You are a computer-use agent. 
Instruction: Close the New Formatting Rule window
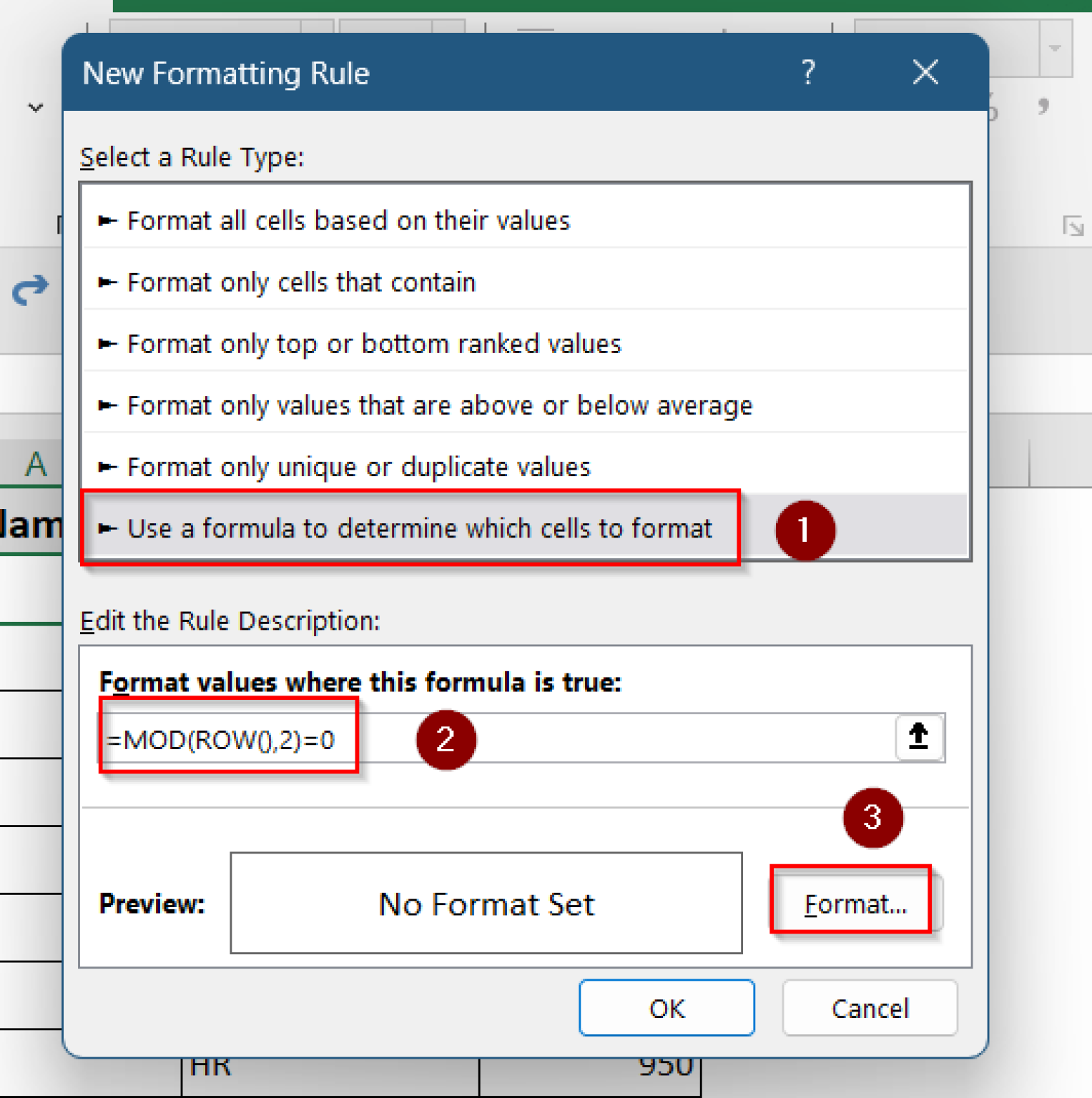(925, 72)
